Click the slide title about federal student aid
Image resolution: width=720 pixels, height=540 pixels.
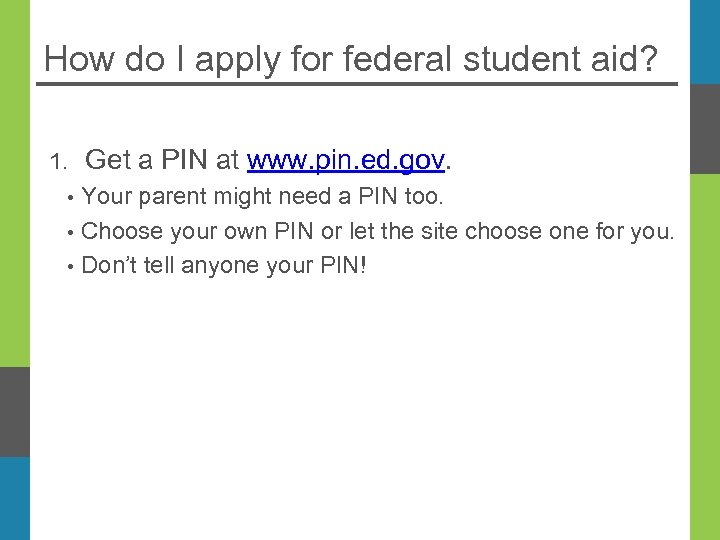coord(351,59)
